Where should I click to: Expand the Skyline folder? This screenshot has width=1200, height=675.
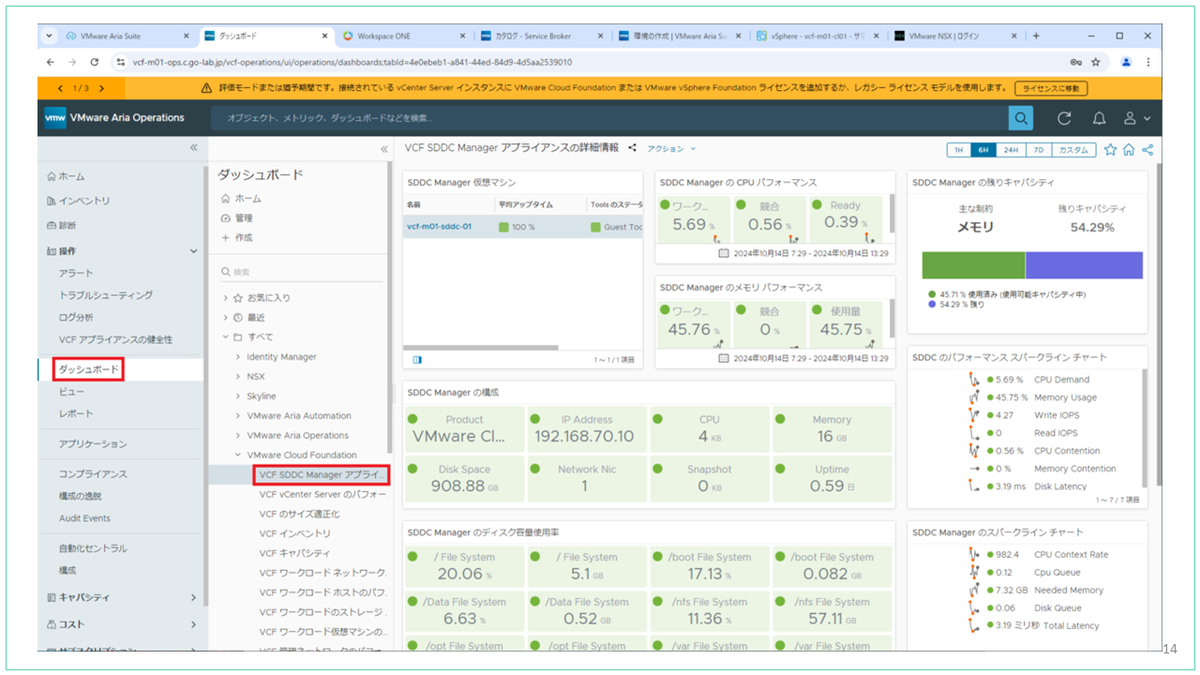point(238,396)
